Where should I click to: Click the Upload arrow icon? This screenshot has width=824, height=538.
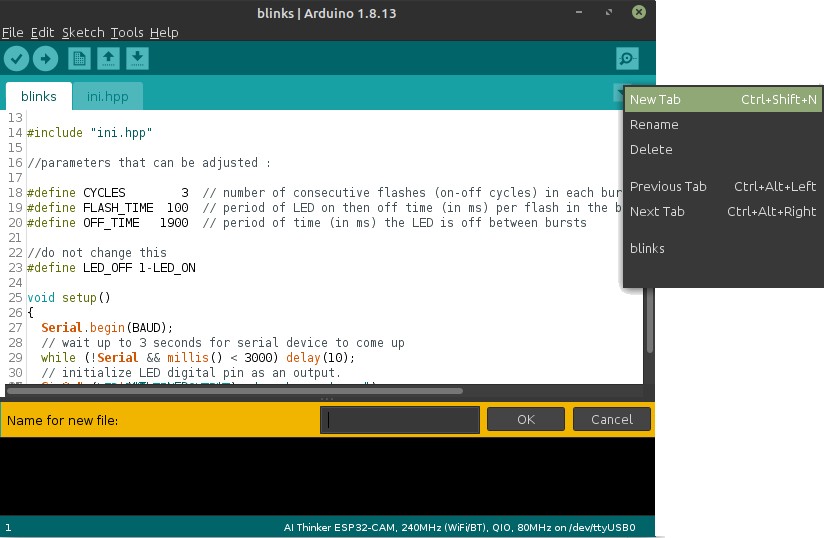click(x=45, y=59)
